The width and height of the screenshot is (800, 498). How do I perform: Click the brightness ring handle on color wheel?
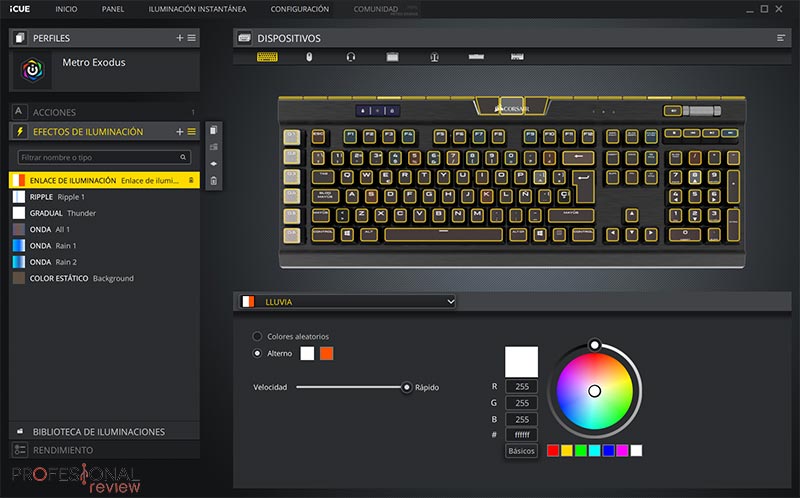click(594, 345)
